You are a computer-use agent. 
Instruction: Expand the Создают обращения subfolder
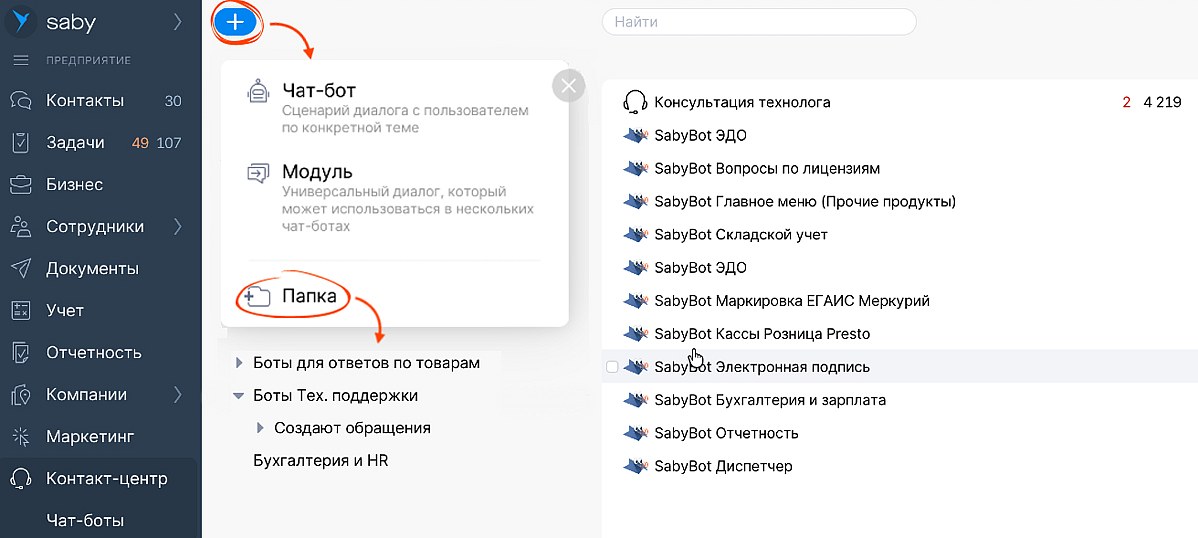[x=260, y=428]
